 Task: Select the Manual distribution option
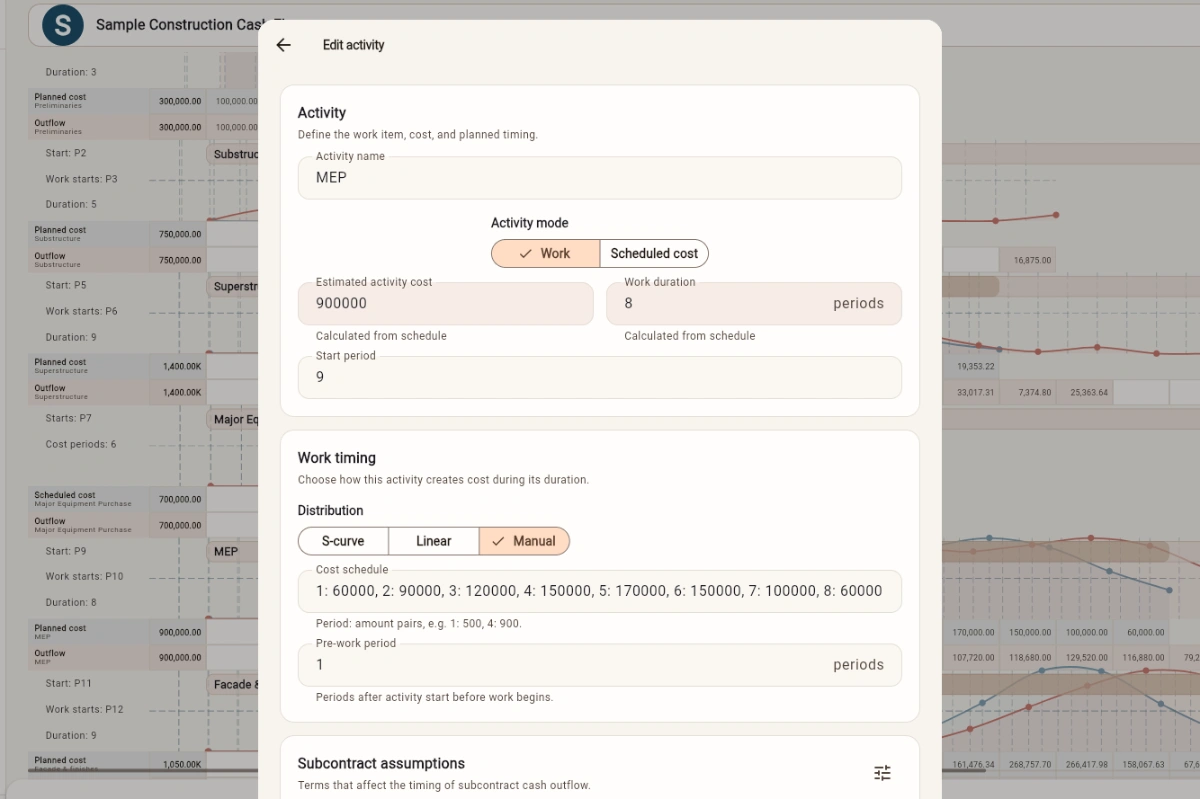click(x=524, y=541)
